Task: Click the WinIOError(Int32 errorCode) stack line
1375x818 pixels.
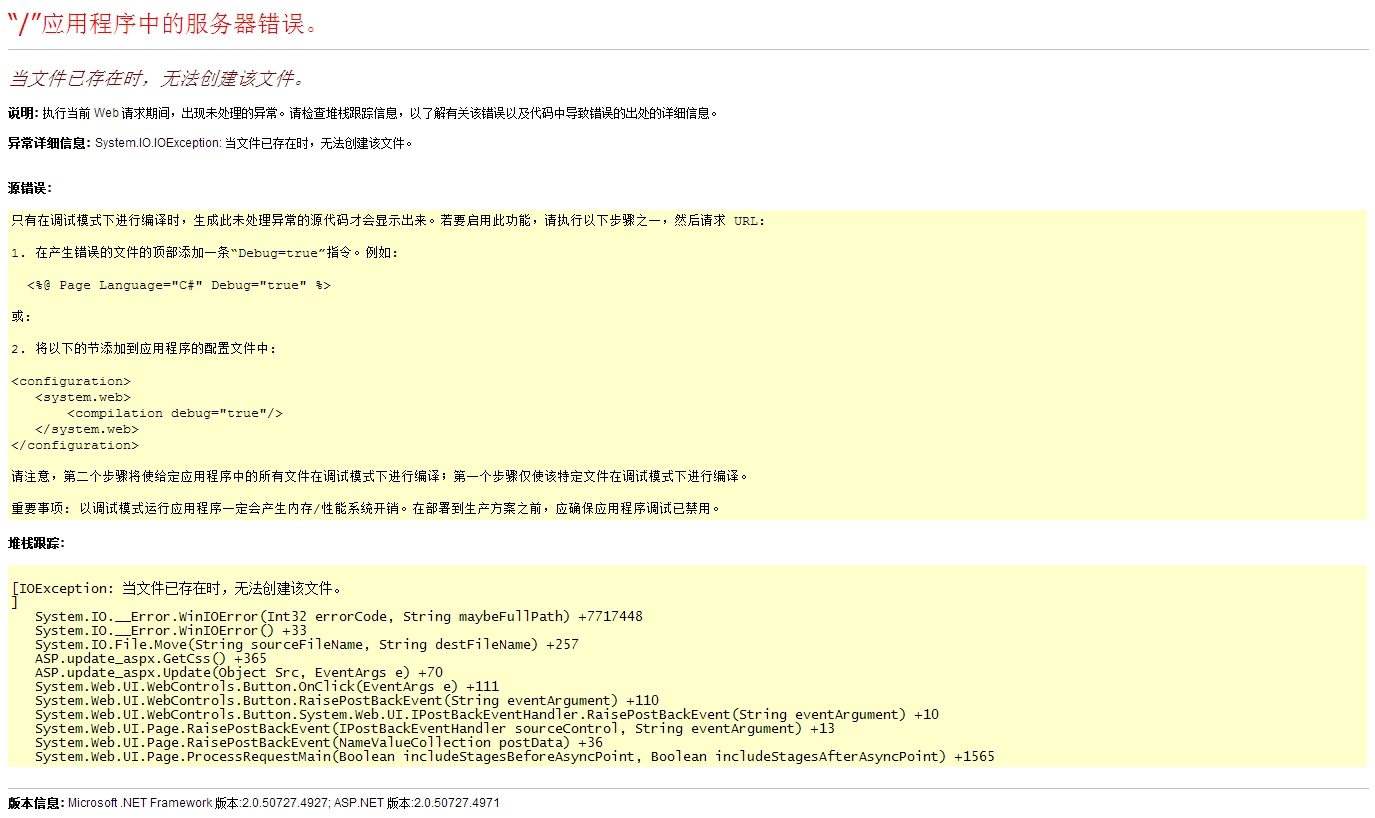Action: (338, 616)
